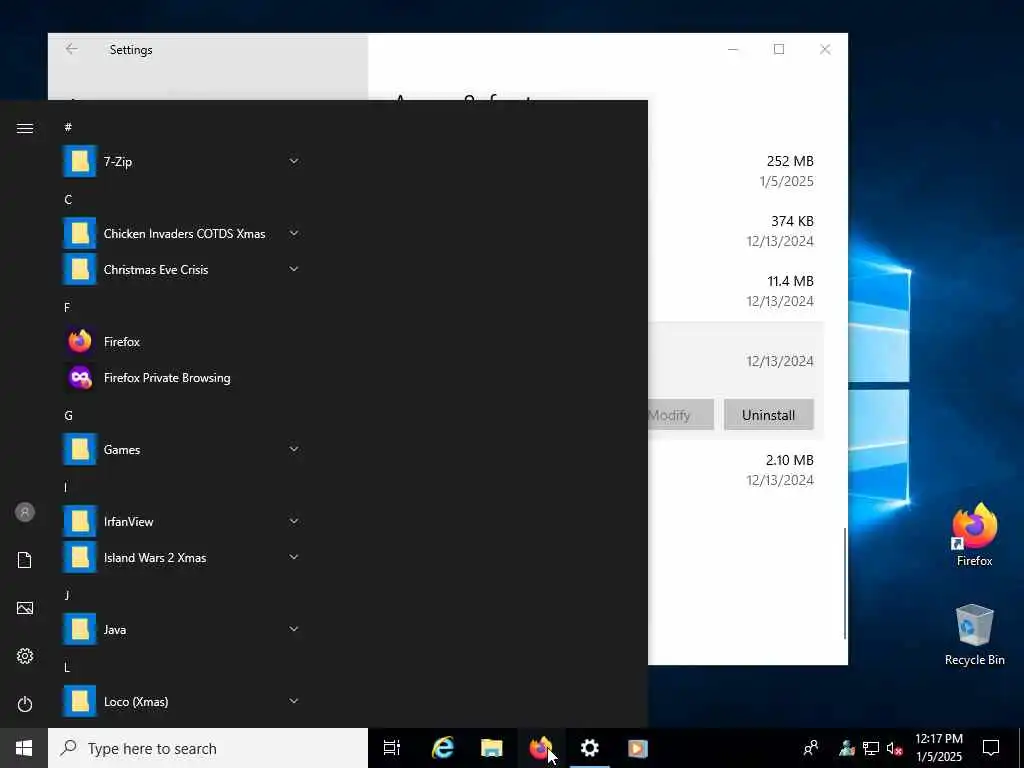
Task: Open the Action Center notification icon
Action: coord(991,748)
